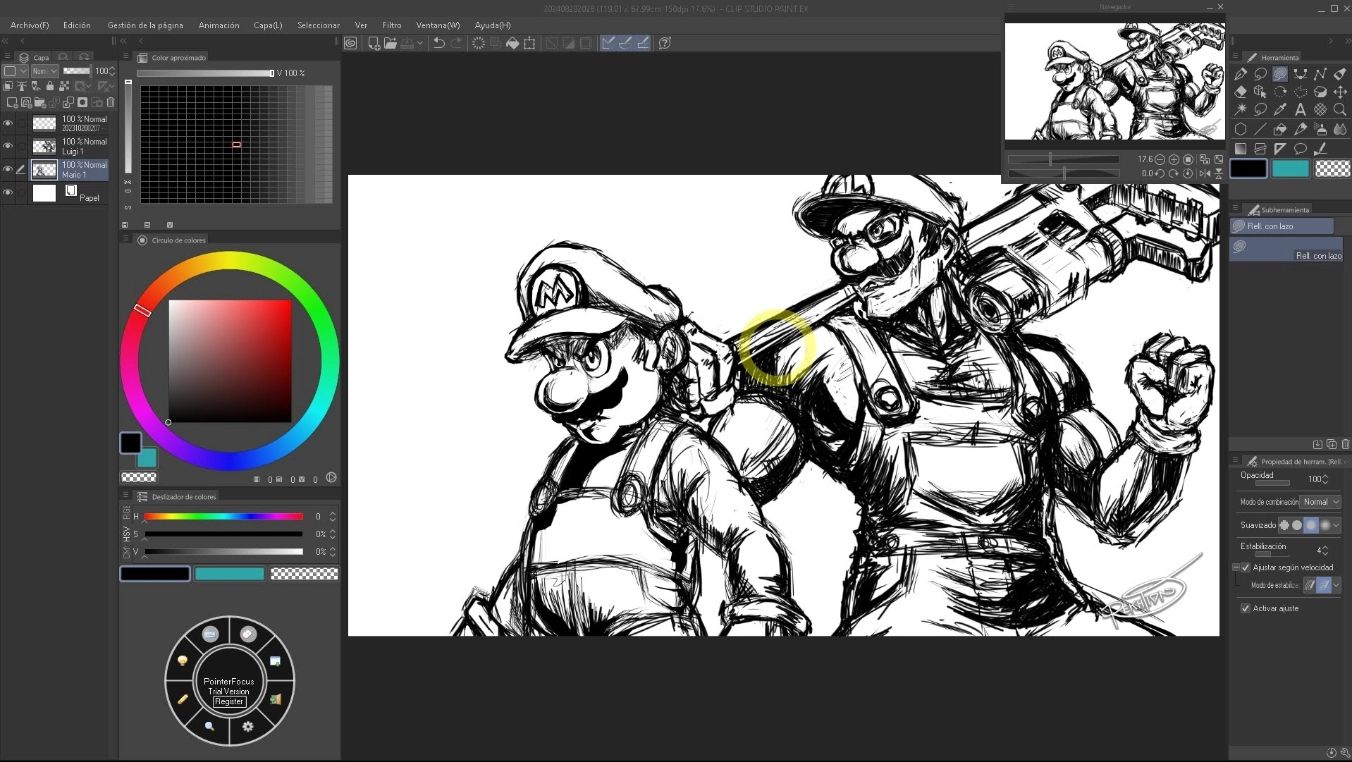1352x762 pixels.
Task: Open the layer blend mode dropdown
Action: [45, 71]
